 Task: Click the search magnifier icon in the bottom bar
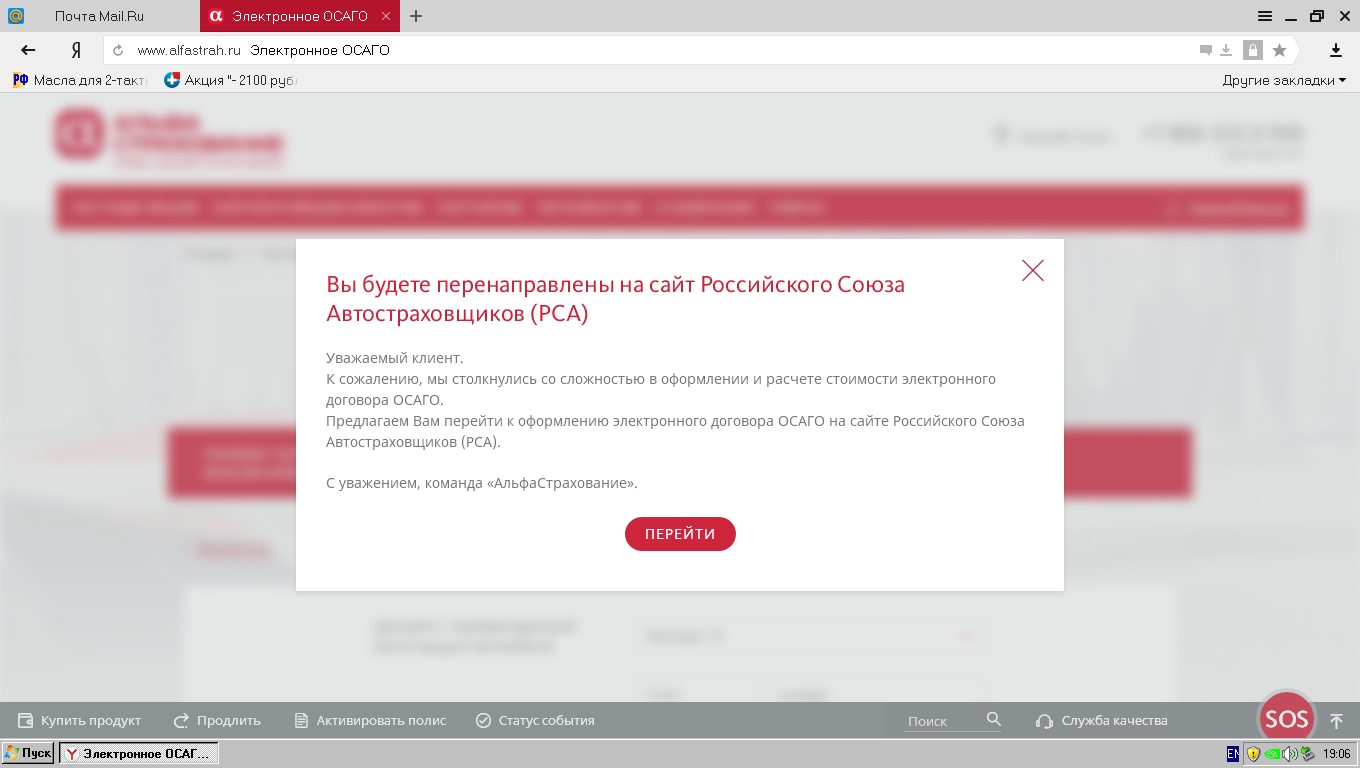click(x=993, y=719)
